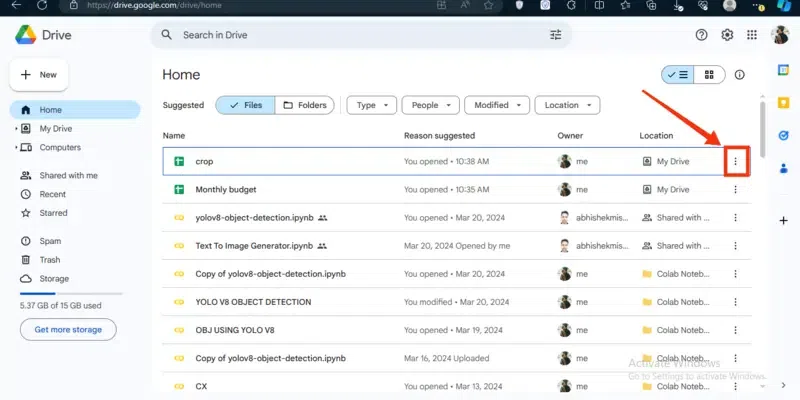
Task: Open Google Tasks in the side panel
Action: (783, 136)
